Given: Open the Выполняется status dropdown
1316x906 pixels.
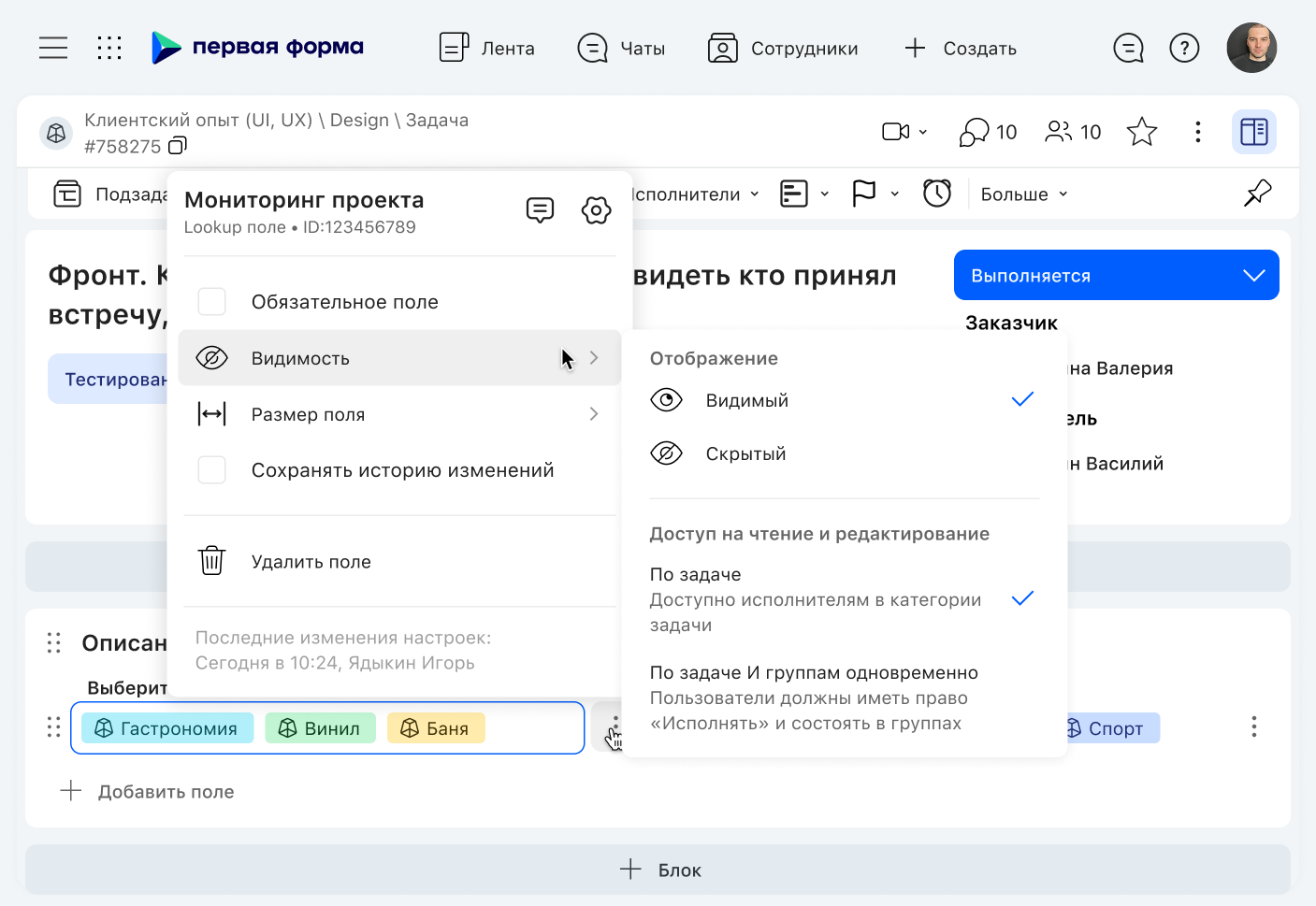Looking at the screenshot, I should click(1115, 274).
